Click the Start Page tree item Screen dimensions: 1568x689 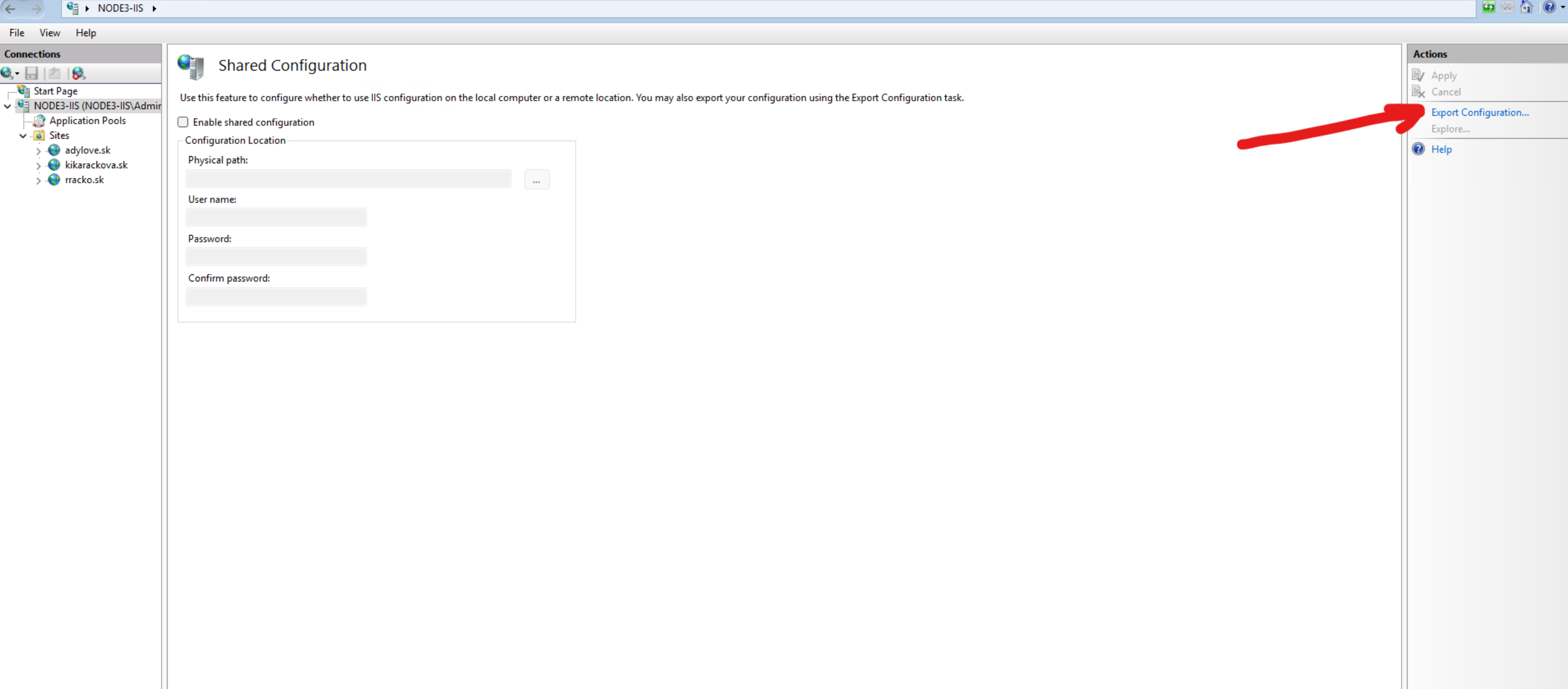[x=55, y=90]
